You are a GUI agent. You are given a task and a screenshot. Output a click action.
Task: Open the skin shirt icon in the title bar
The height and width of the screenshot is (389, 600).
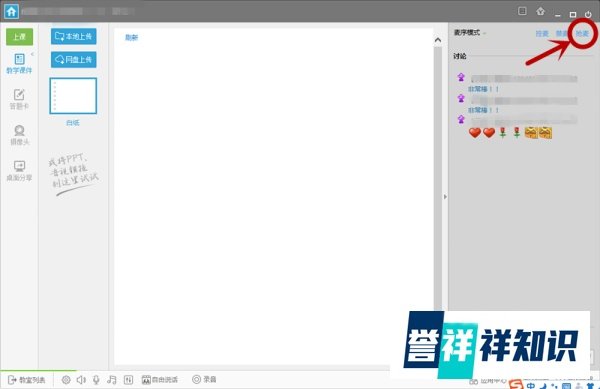540,11
